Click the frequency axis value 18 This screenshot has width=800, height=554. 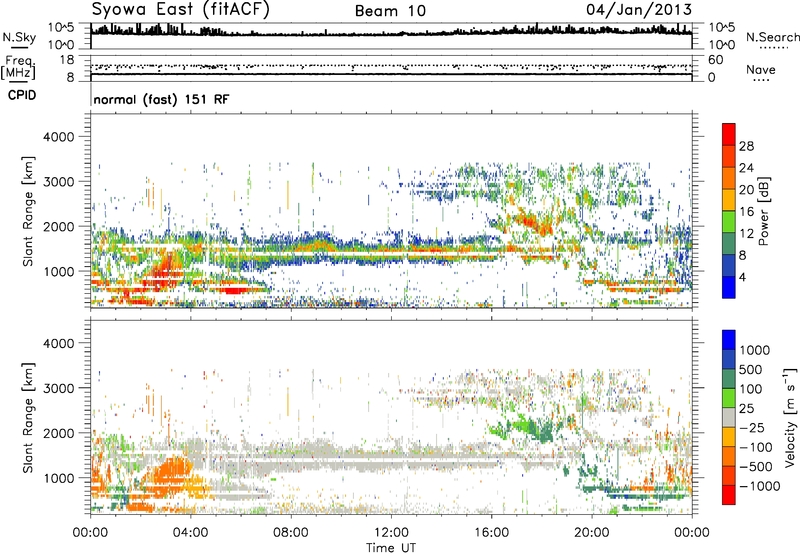tap(67, 60)
